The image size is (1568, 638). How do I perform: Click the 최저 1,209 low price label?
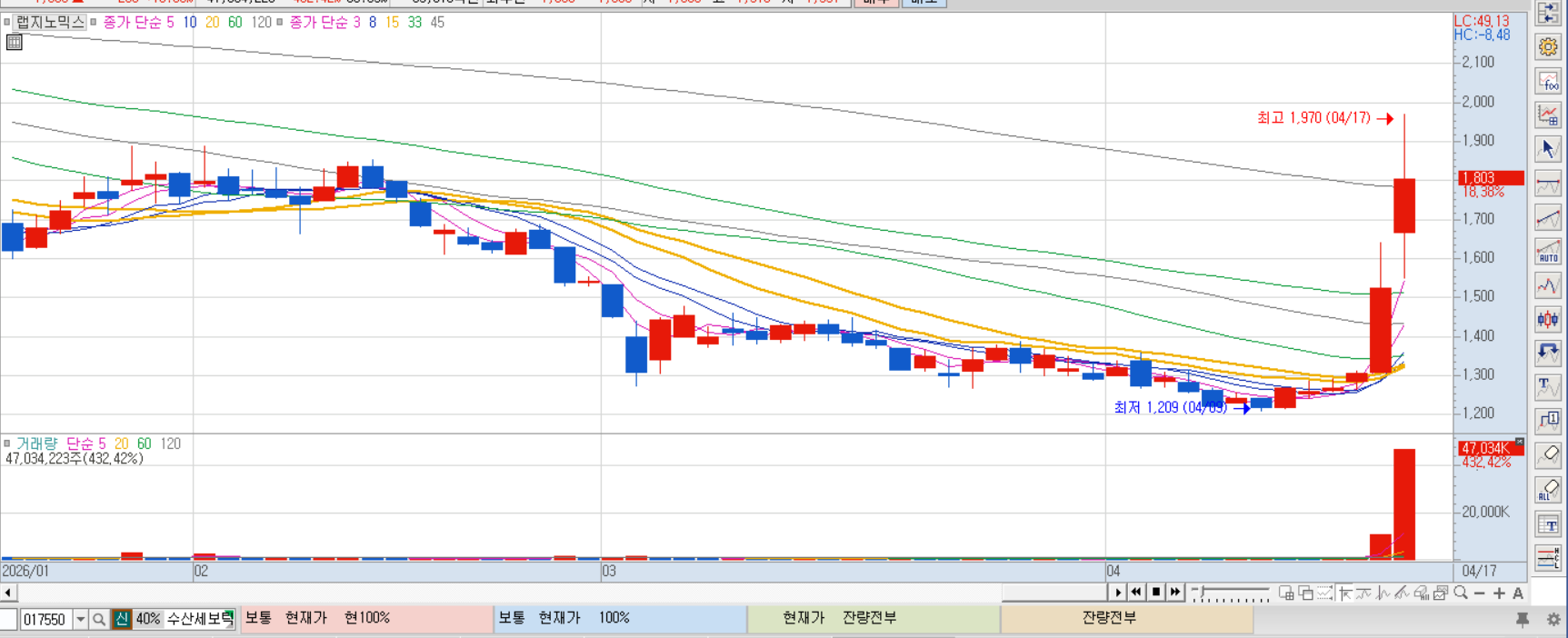(x=1171, y=408)
